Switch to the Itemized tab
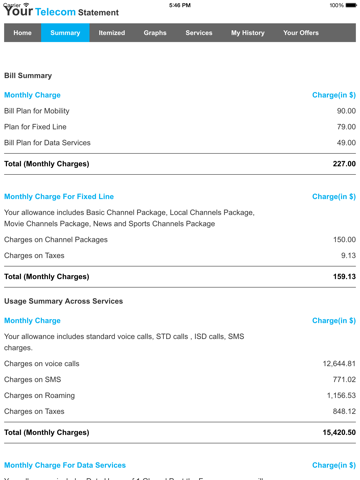The width and height of the screenshot is (360, 480). pyautogui.click(x=112, y=33)
